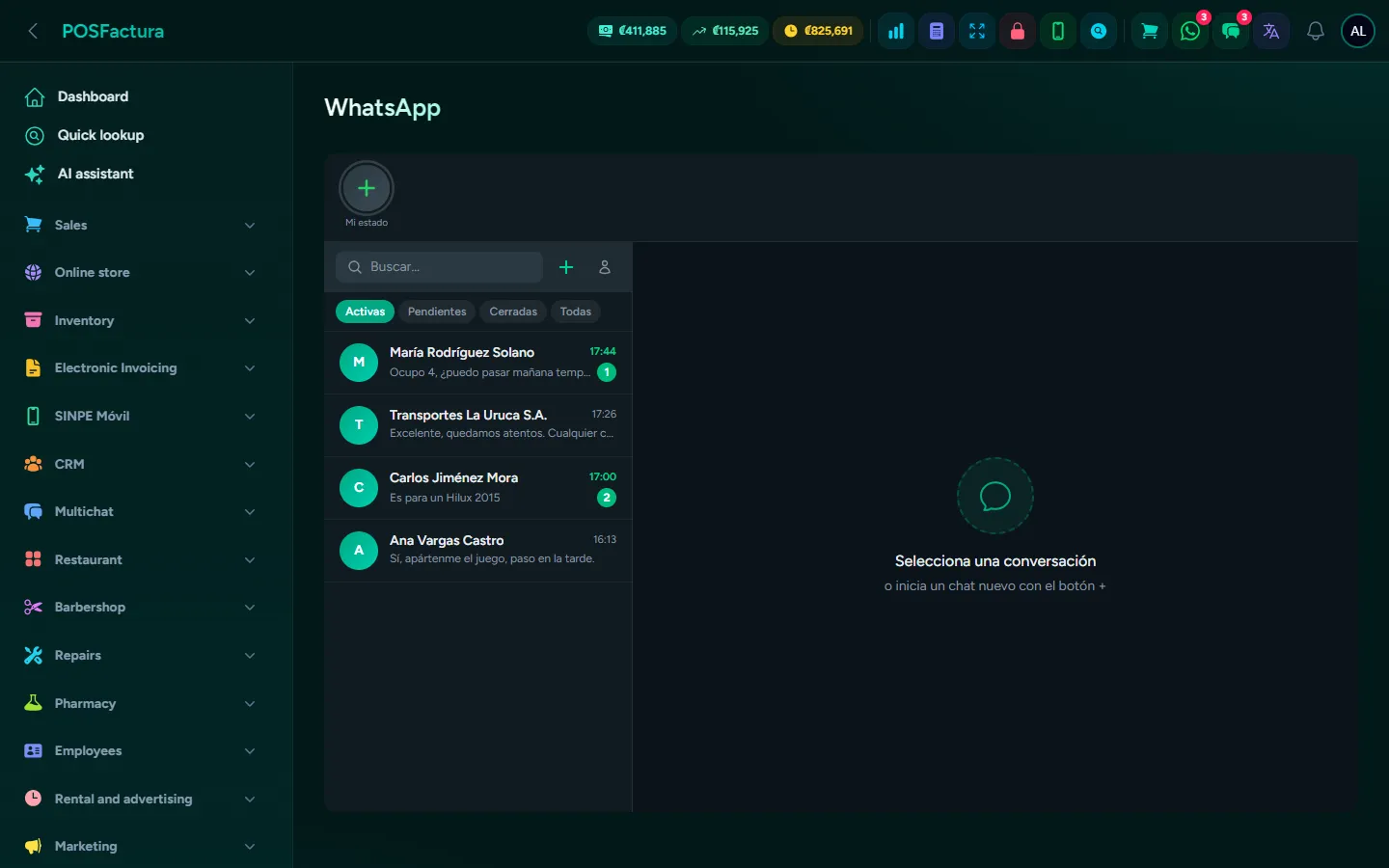Viewport: 1389px width, 868px height.
Task: Open the notifications bell
Action: click(1316, 31)
